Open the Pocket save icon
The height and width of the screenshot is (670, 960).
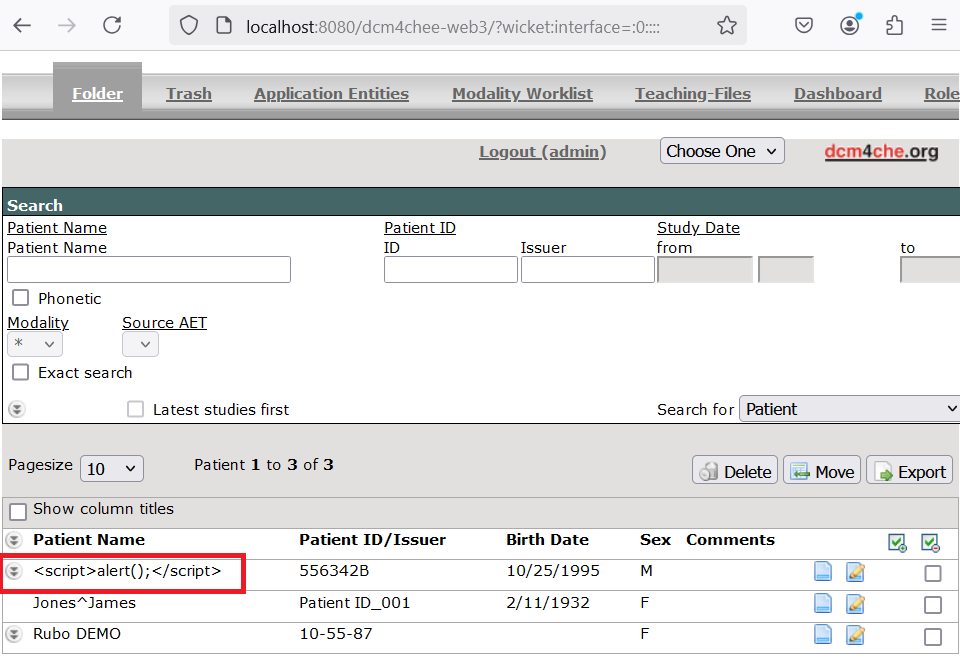804,26
